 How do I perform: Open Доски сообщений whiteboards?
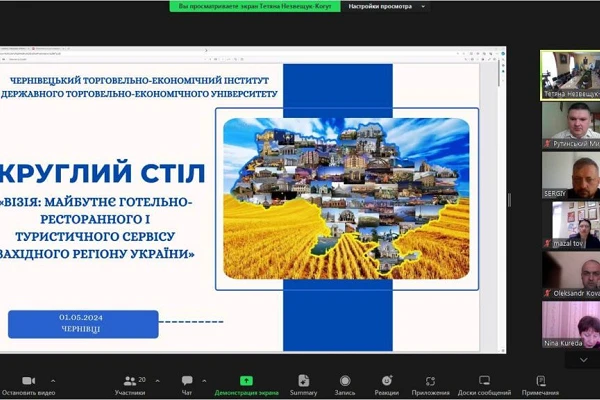click(484, 381)
